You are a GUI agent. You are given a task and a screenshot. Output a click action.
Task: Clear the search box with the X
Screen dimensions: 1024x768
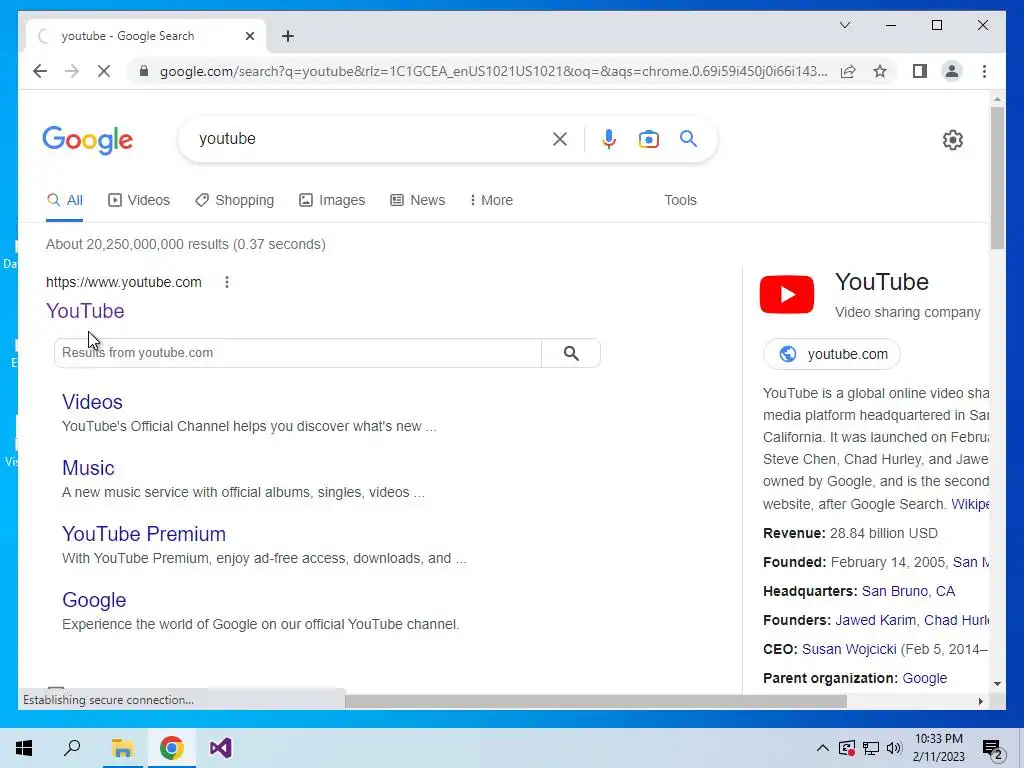[560, 139]
